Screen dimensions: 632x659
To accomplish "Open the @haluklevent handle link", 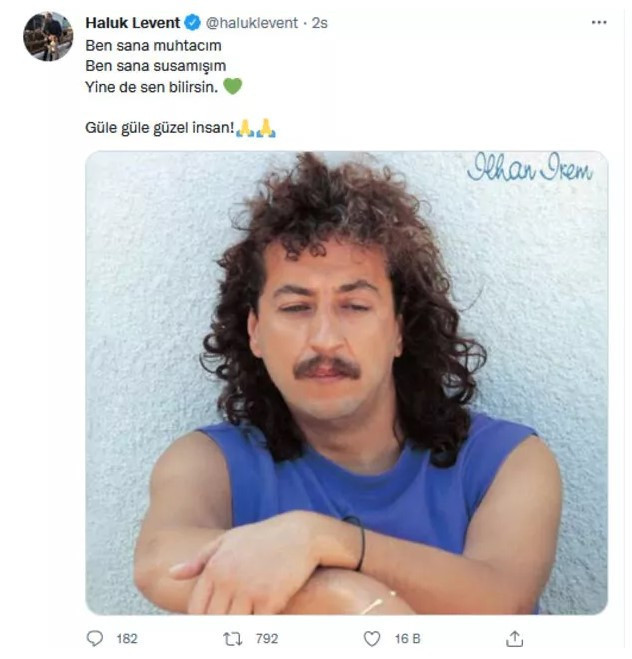I will click(x=250, y=23).
